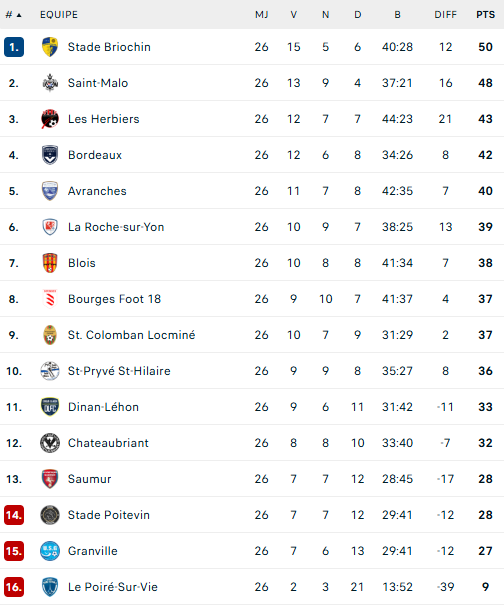Open Les Herbiers crest icon
Image resolution: width=504 pixels, height=607 pixels.
[x=50, y=119]
